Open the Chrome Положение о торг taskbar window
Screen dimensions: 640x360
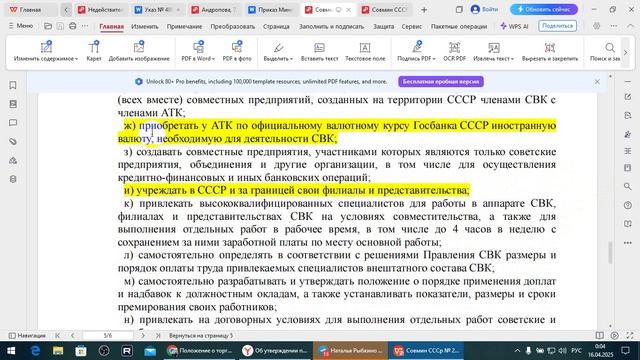click(200, 351)
